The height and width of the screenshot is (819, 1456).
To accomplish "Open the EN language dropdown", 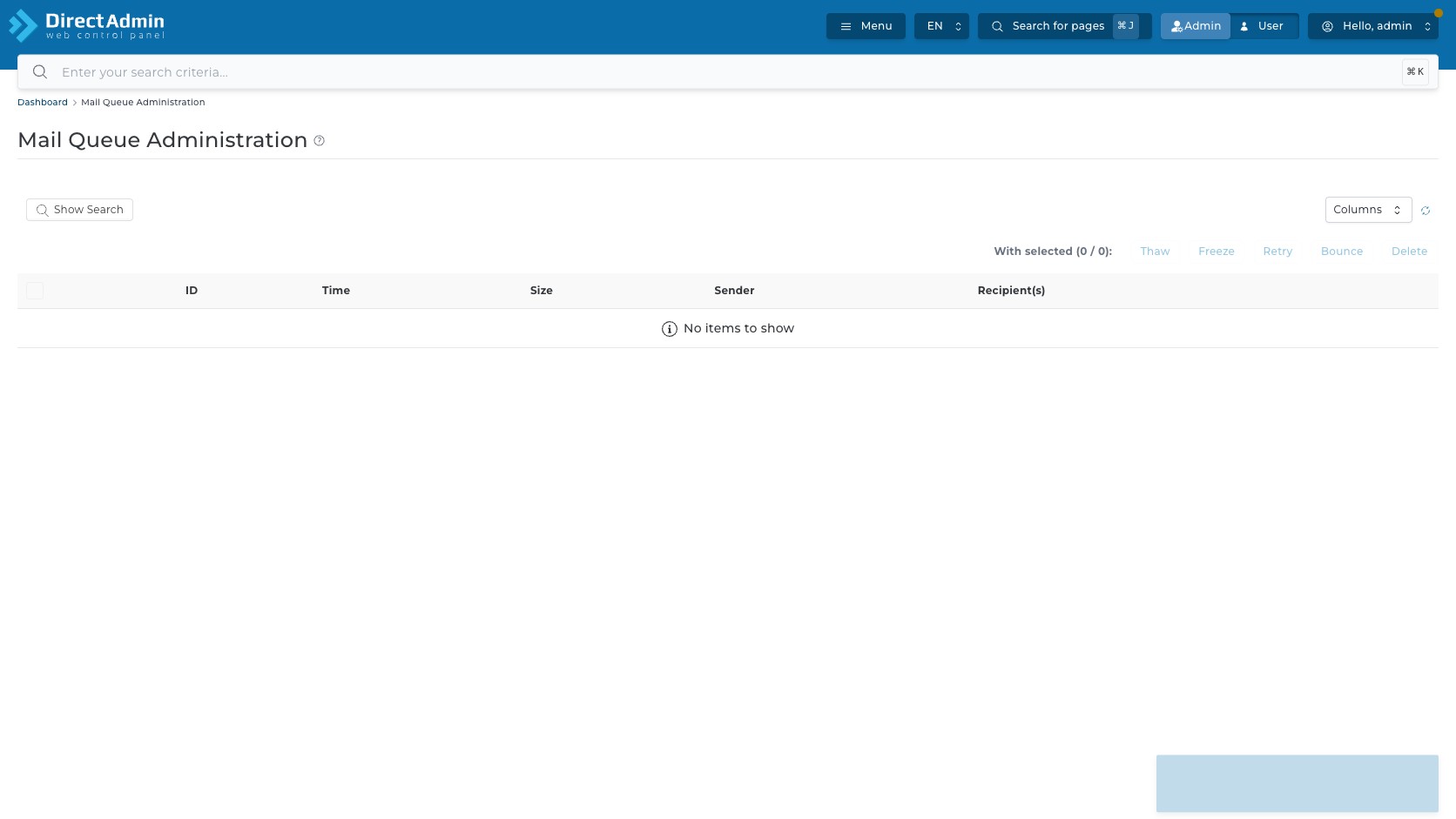I will click(941, 26).
